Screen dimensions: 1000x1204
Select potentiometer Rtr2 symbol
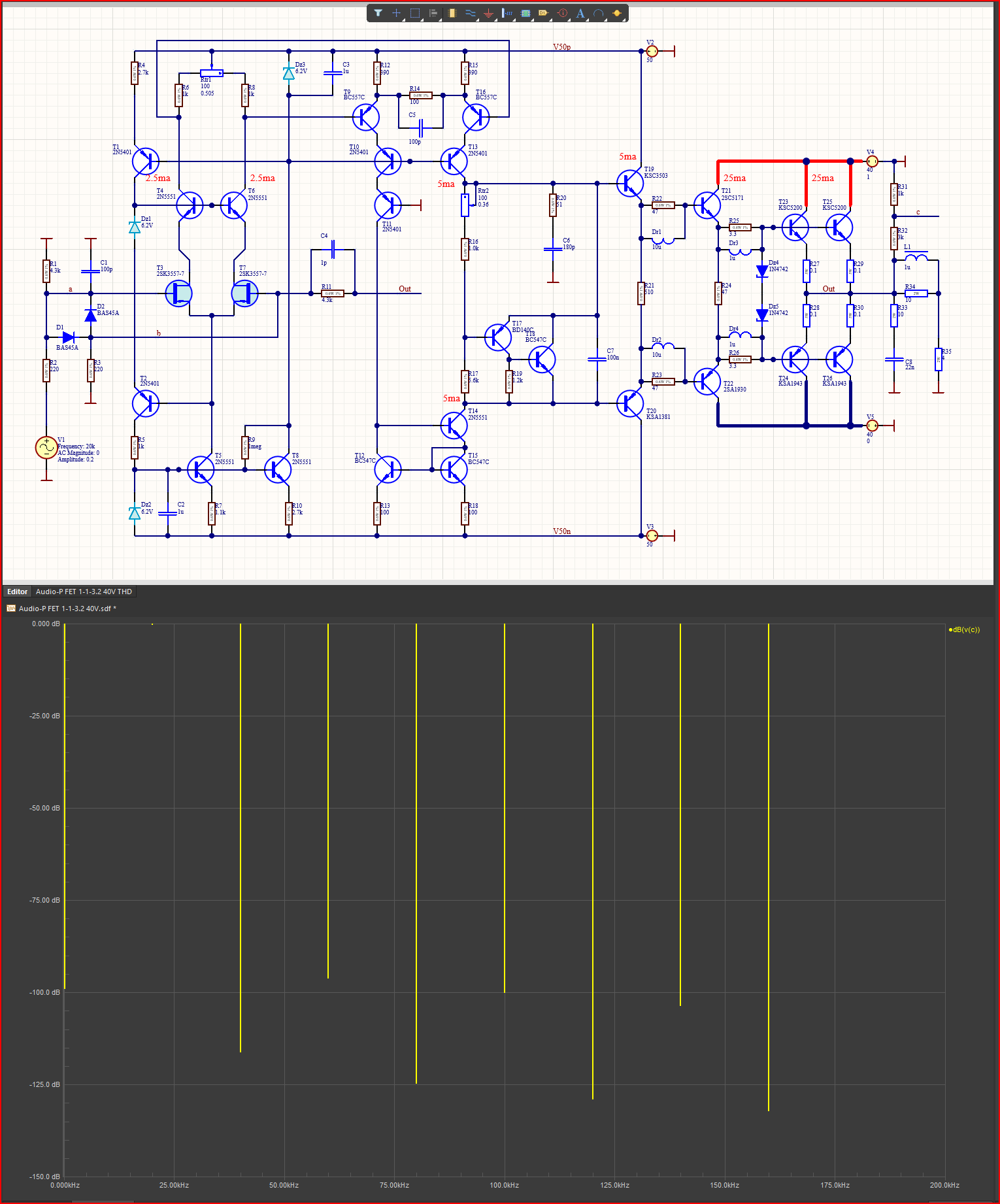465,205
